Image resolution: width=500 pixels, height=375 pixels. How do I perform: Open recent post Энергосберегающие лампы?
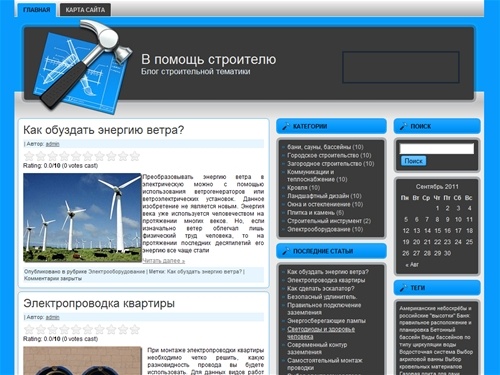[326, 321]
